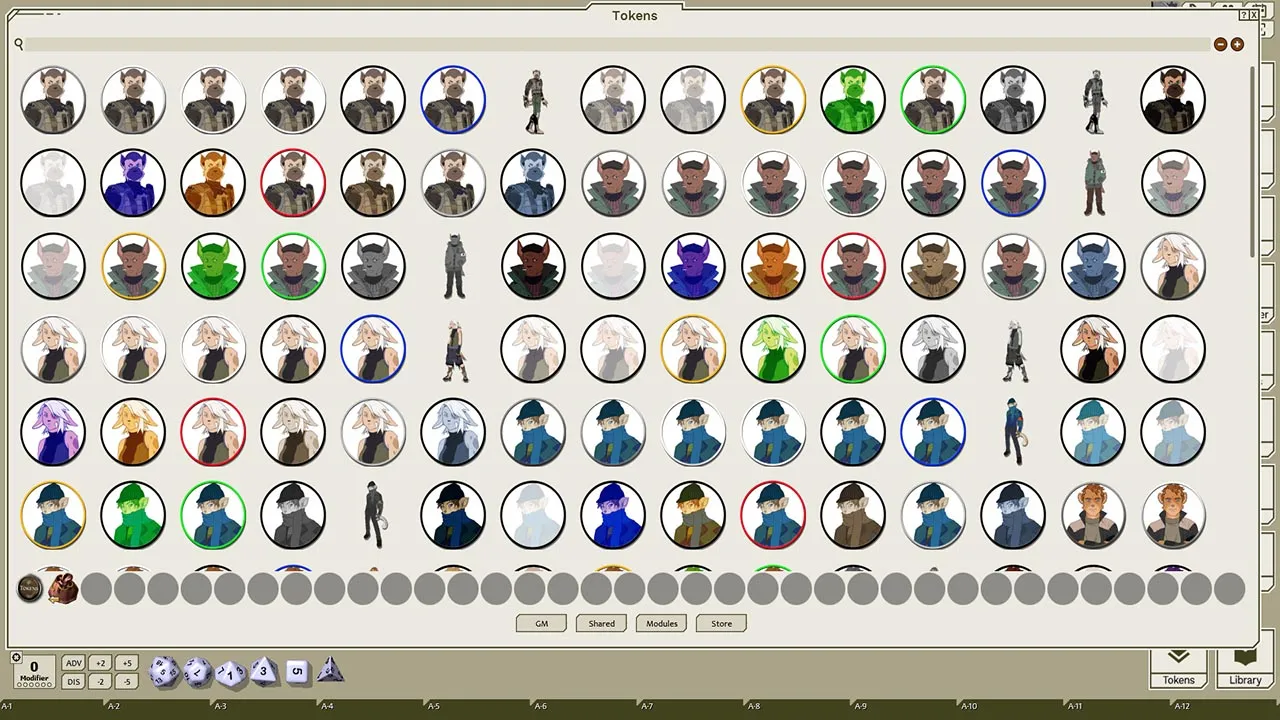This screenshot has height=720, width=1280.
Task: Select the blue-ringed blue-coat character token
Action: (x=933, y=432)
